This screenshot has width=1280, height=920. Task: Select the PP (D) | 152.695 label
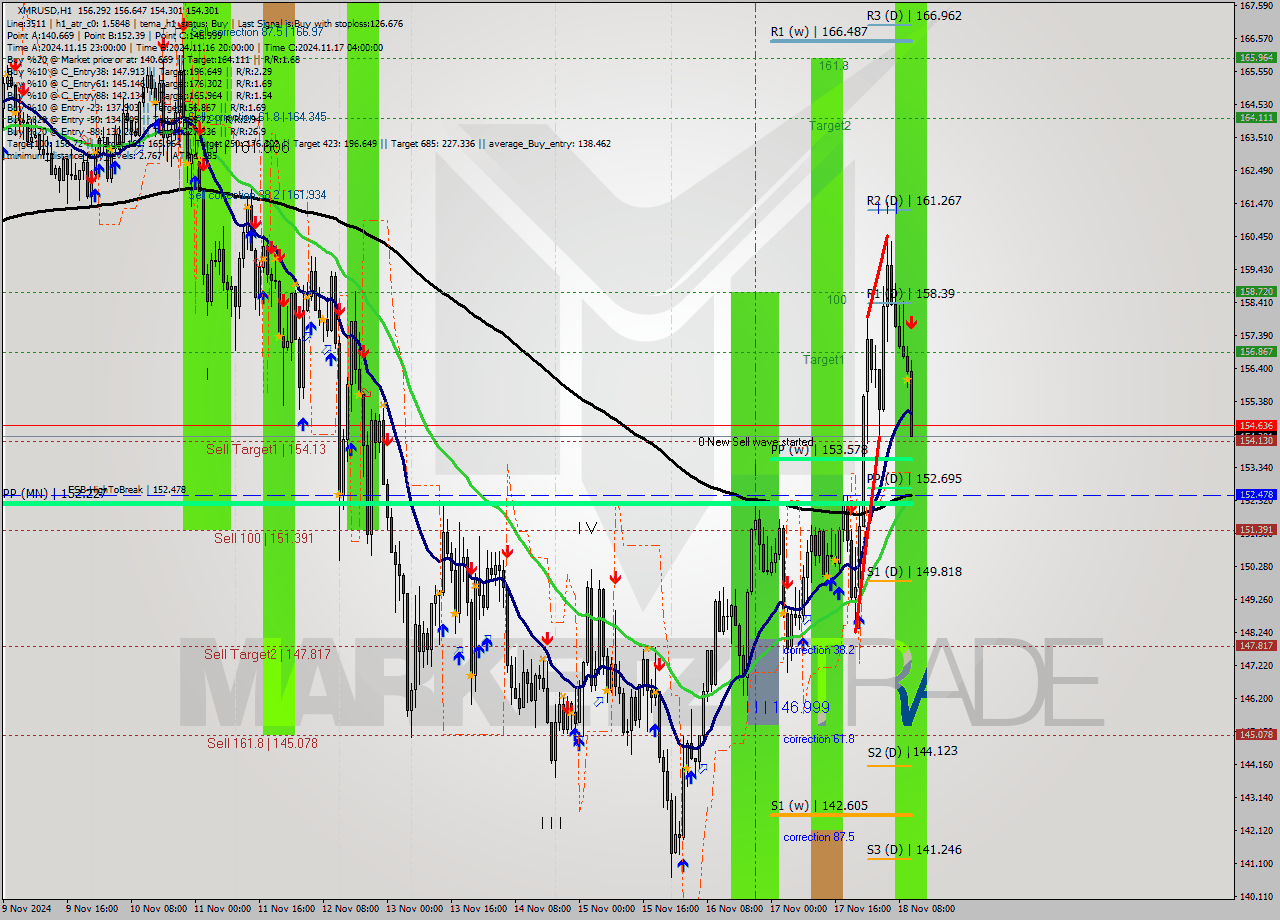pyautogui.click(x=914, y=478)
